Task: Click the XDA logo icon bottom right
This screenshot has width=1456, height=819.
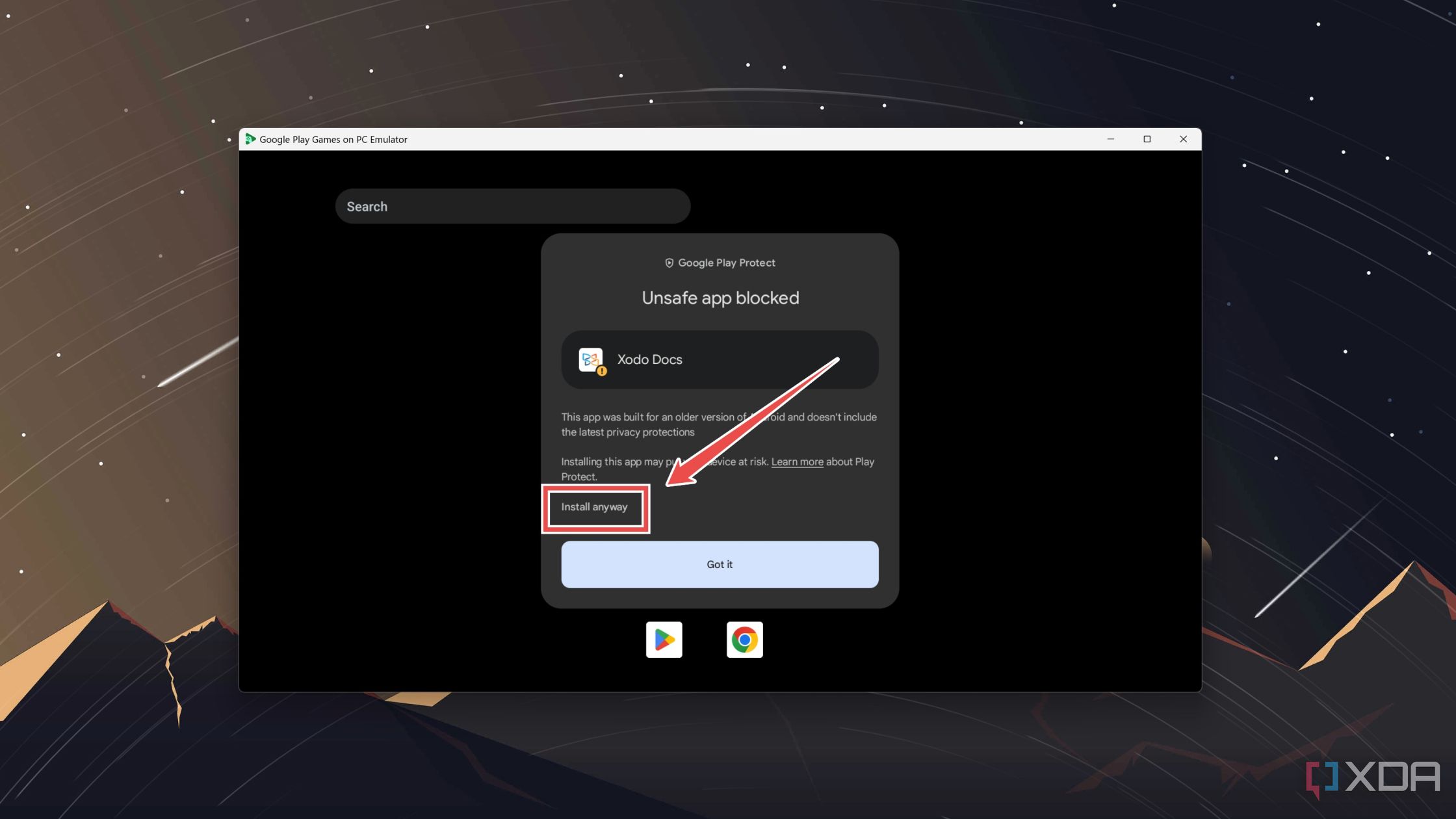Action: (1322, 780)
